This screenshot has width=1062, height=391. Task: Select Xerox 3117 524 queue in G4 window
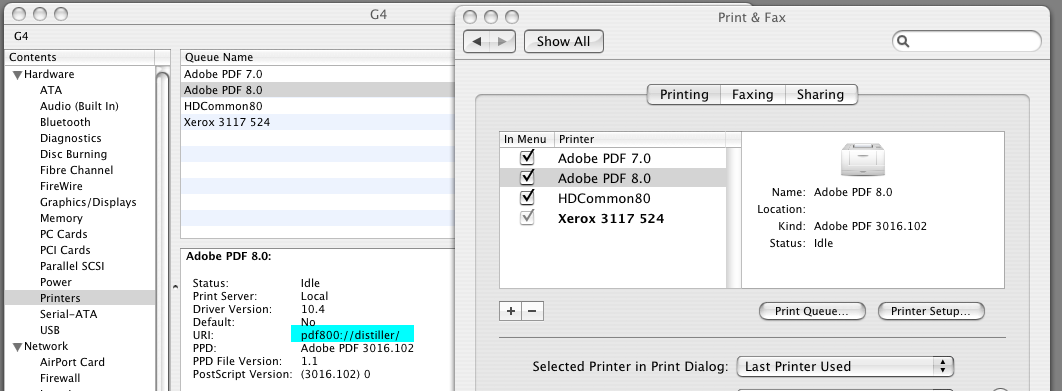317,122
